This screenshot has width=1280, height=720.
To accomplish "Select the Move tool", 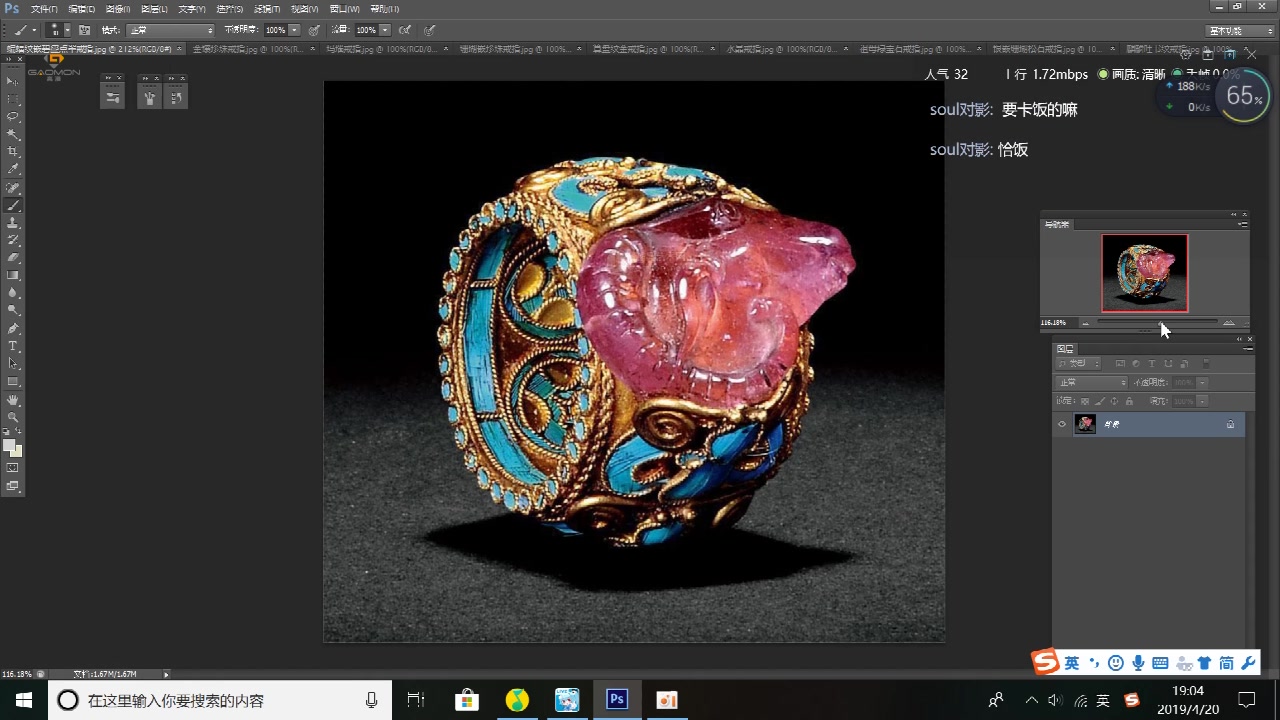I will point(13,81).
